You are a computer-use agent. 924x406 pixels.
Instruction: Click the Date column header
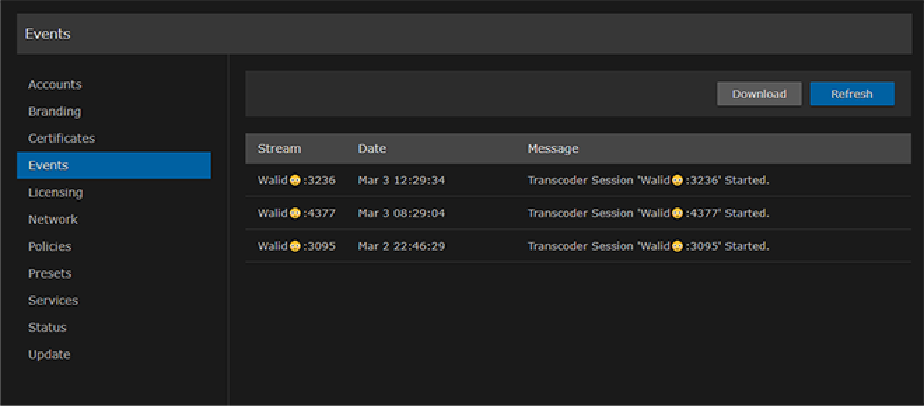pyautogui.click(x=372, y=149)
